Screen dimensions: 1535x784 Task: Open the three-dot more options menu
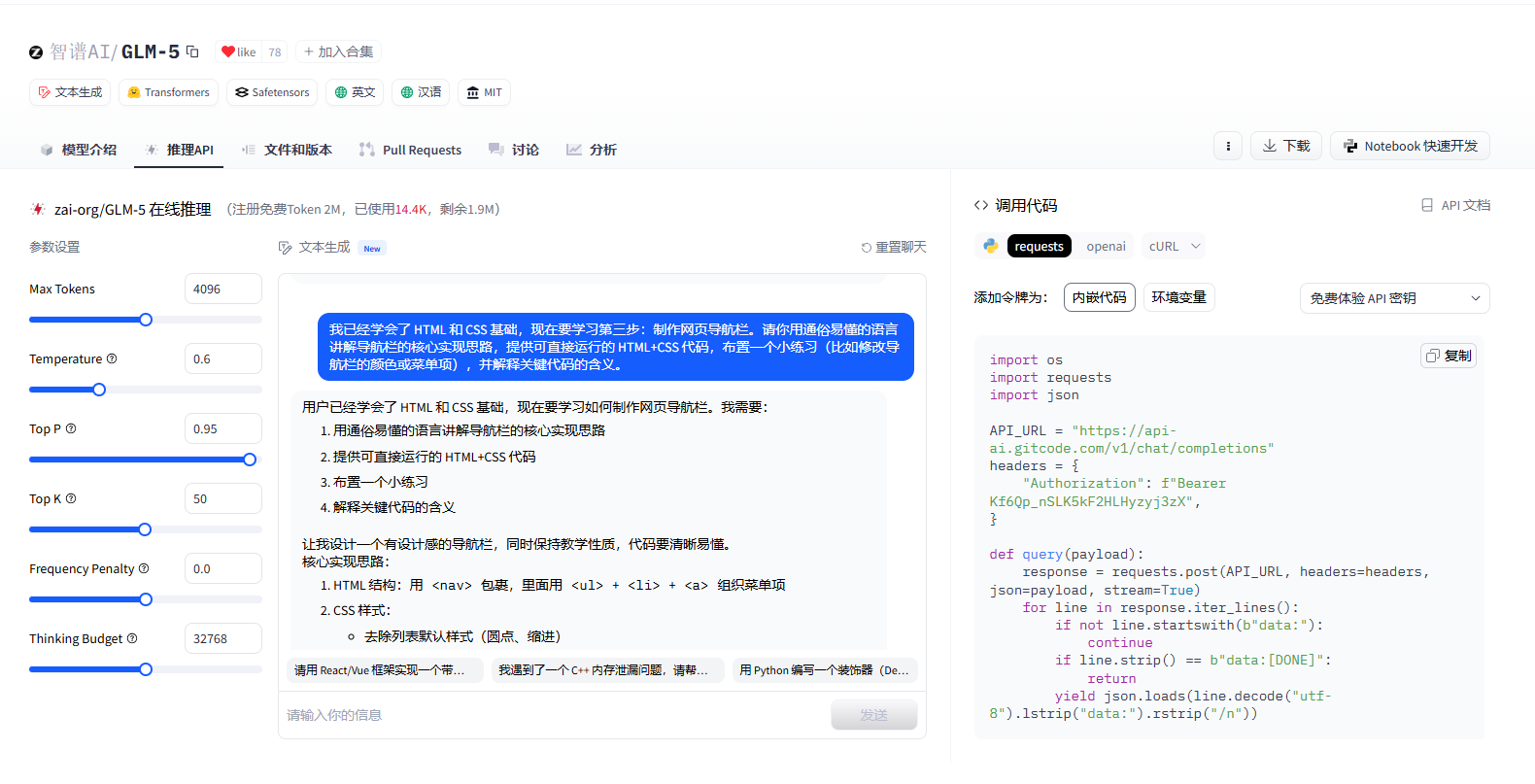(1228, 146)
